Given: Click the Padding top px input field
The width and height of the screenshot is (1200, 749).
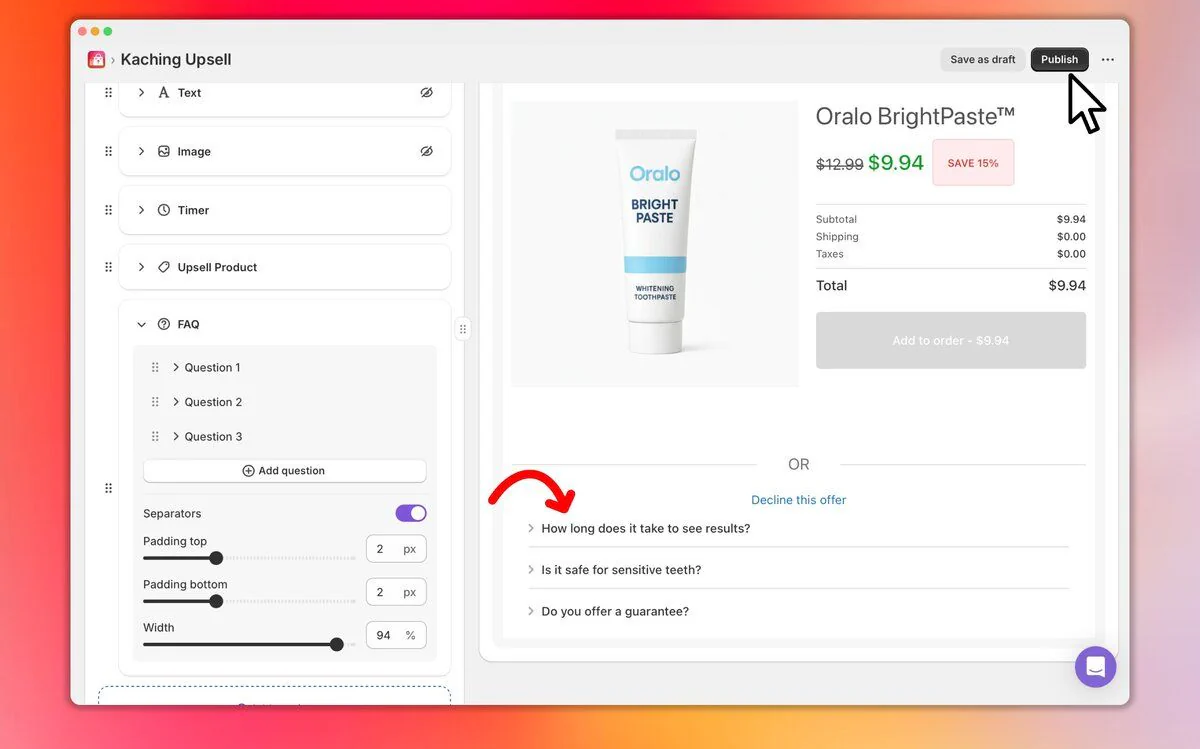Looking at the screenshot, I should (396, 549).
